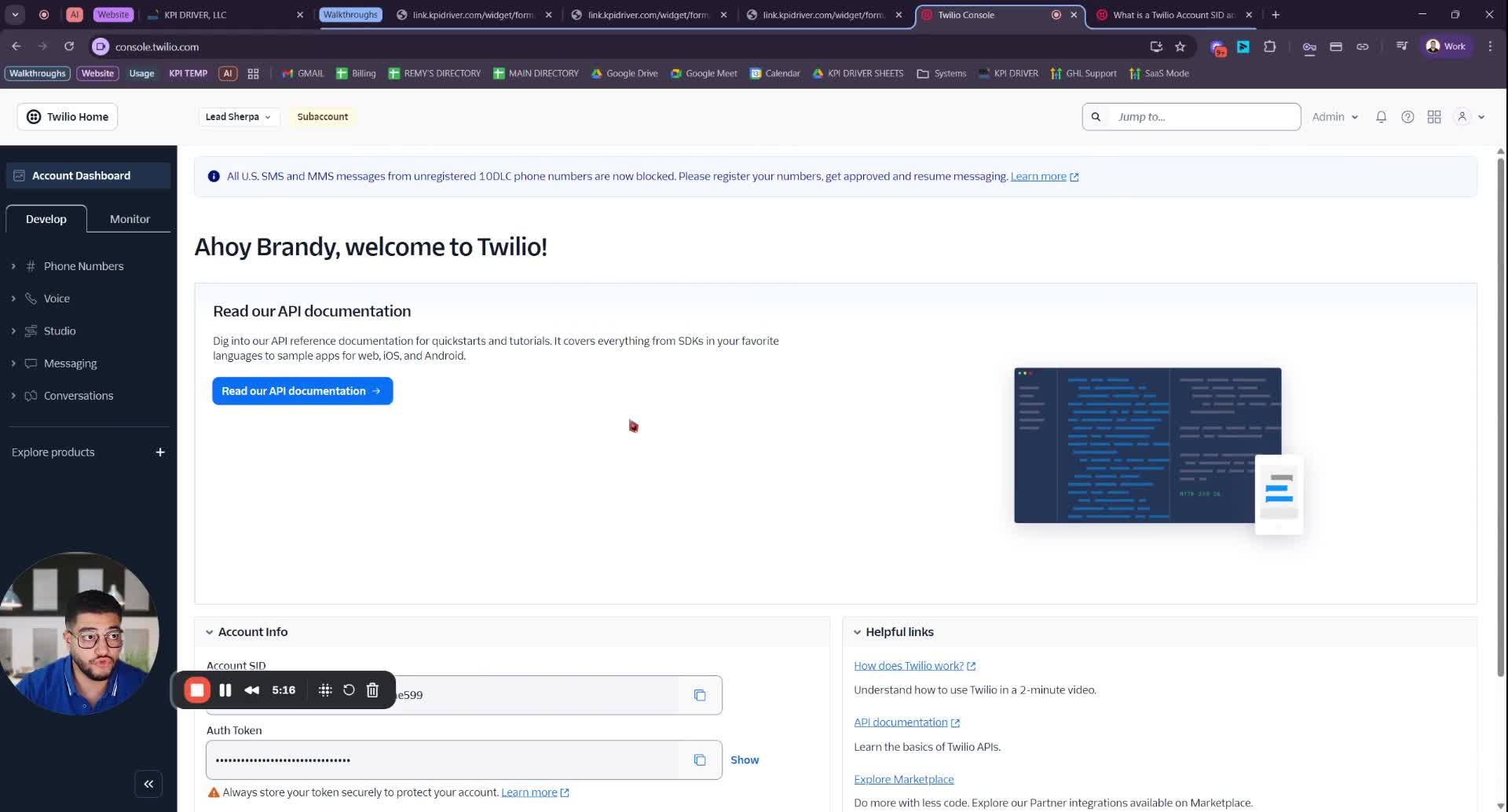This screenshot has height=812, width=1508.
Task: Stop the screen recording
Action: tap(197, 690)
